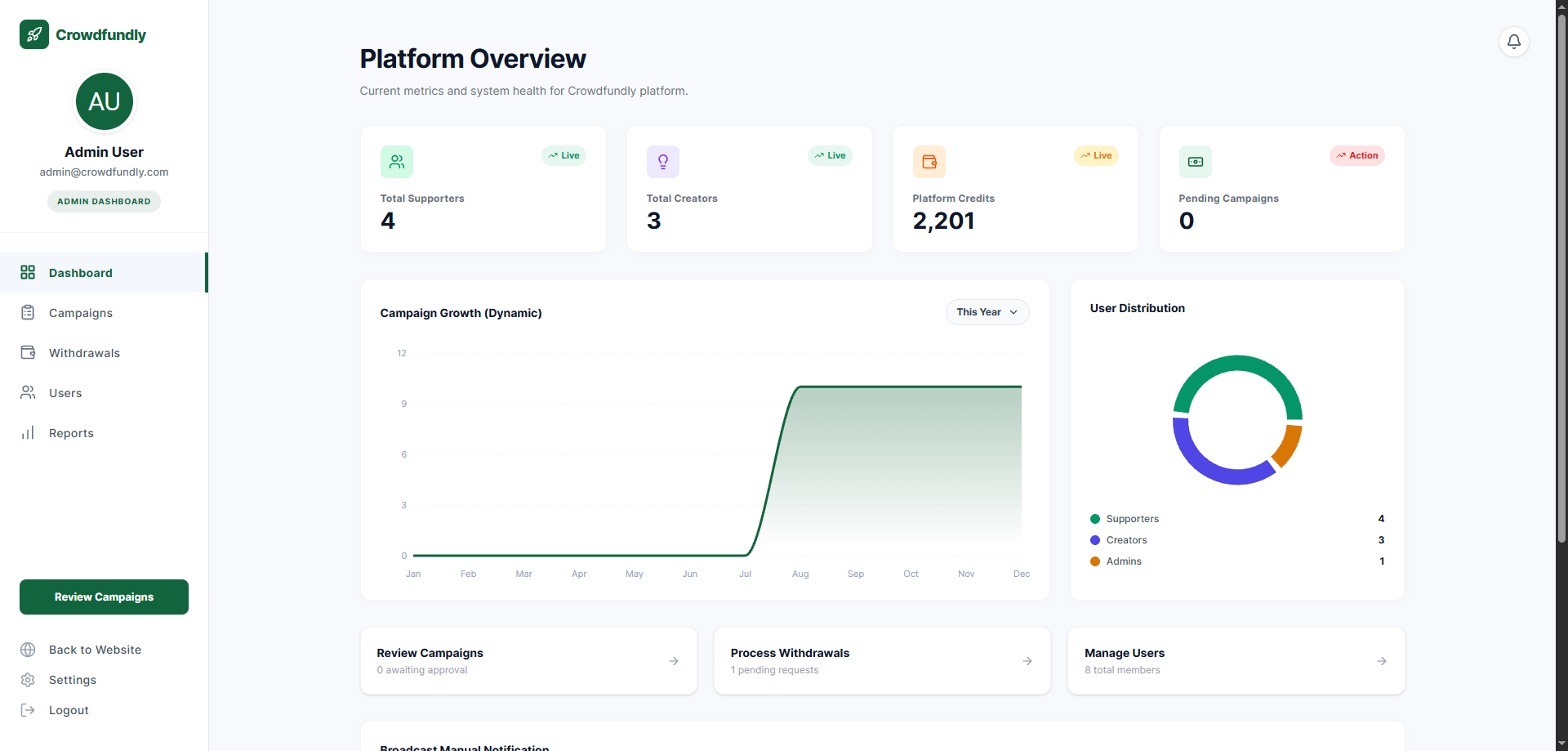Open the notifications bell icon
This screenshot has width=1568, height=751.
click(x=1513, y=42)
